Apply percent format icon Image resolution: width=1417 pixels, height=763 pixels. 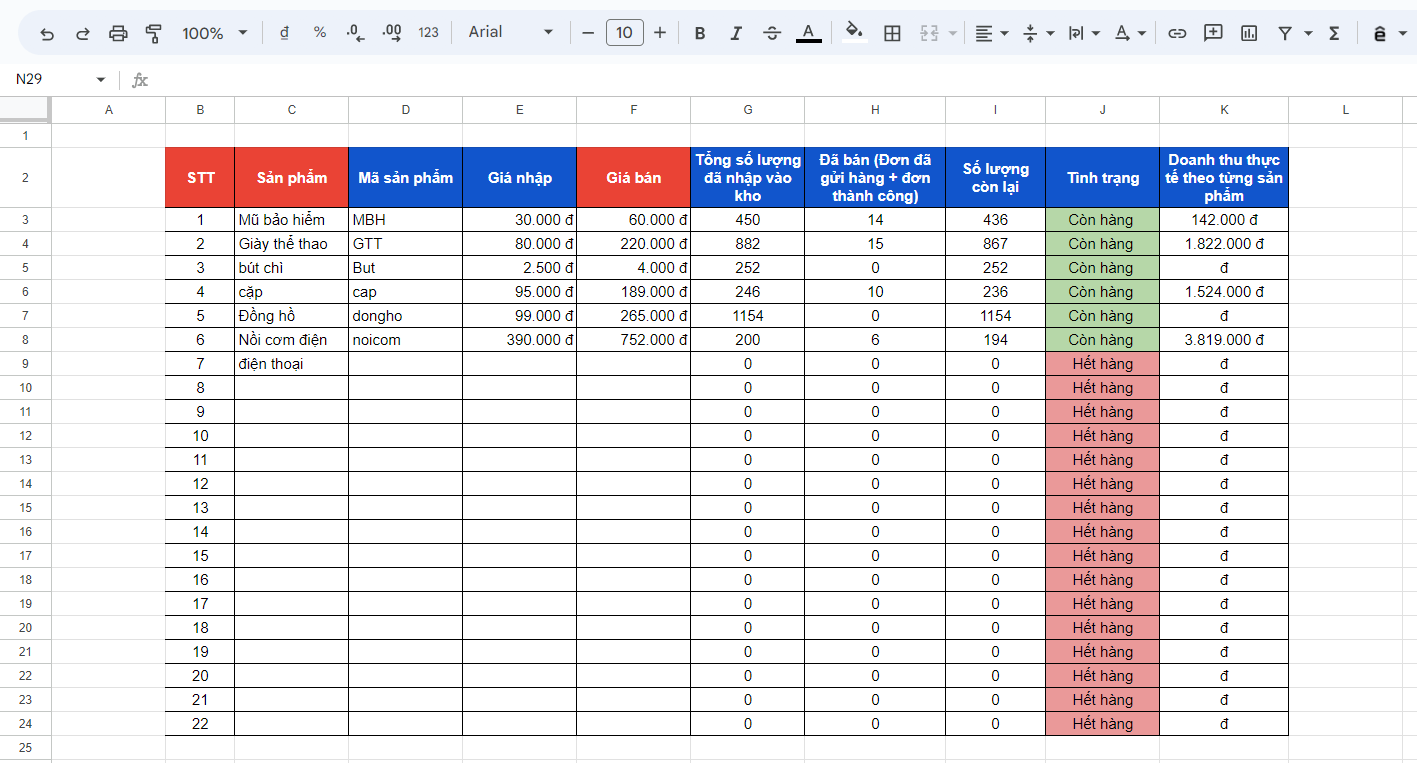click(320, 33)
